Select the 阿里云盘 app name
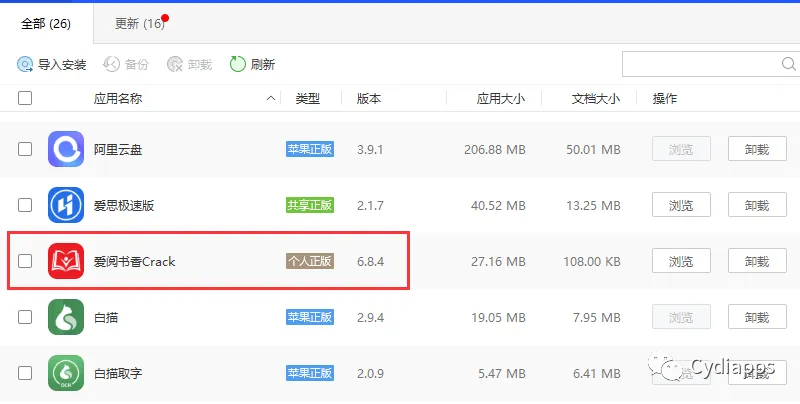This screenshot has width=800, height=404. tap(118, 149)
